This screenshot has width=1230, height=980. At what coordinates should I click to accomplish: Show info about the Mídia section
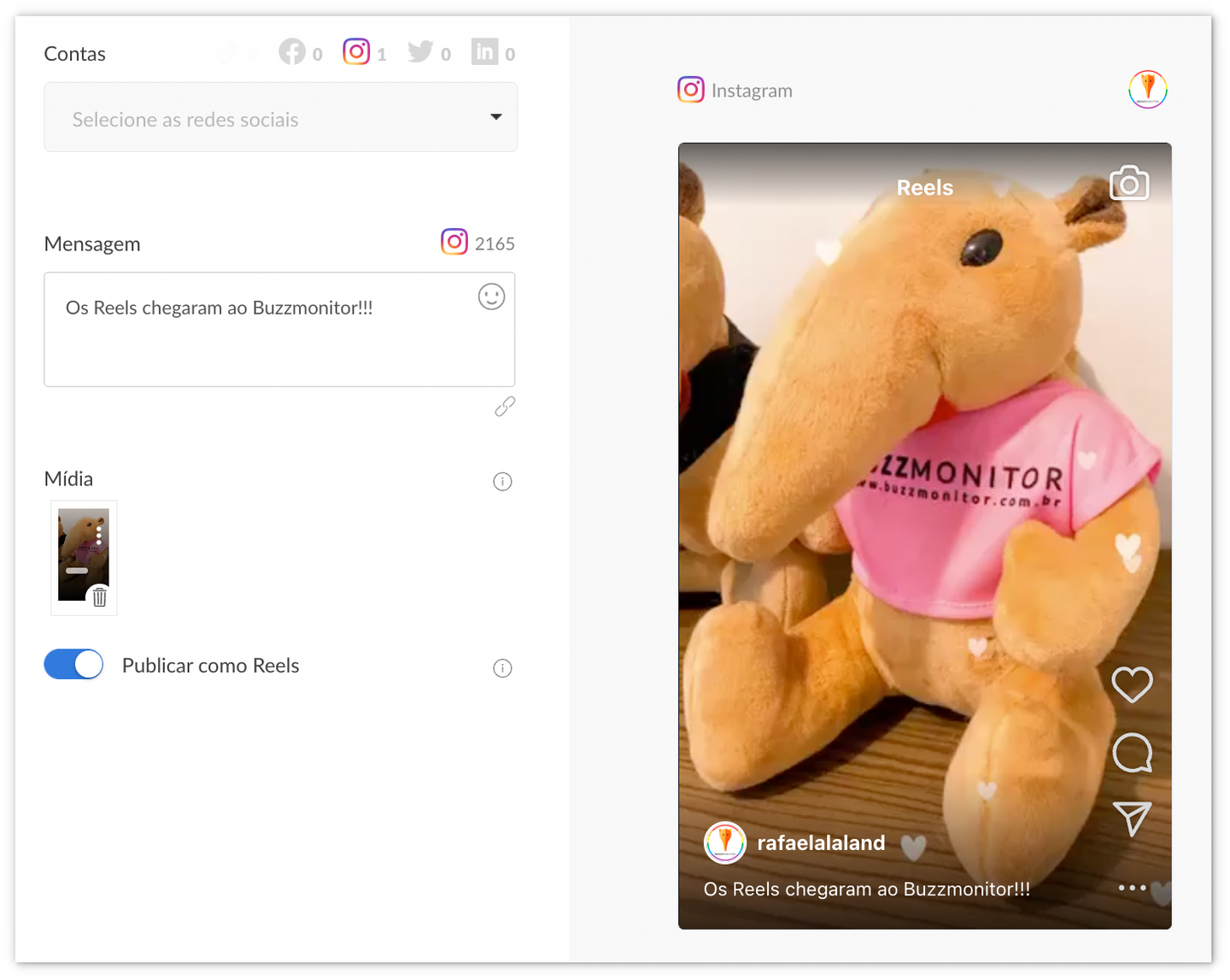tap(502, 482)
